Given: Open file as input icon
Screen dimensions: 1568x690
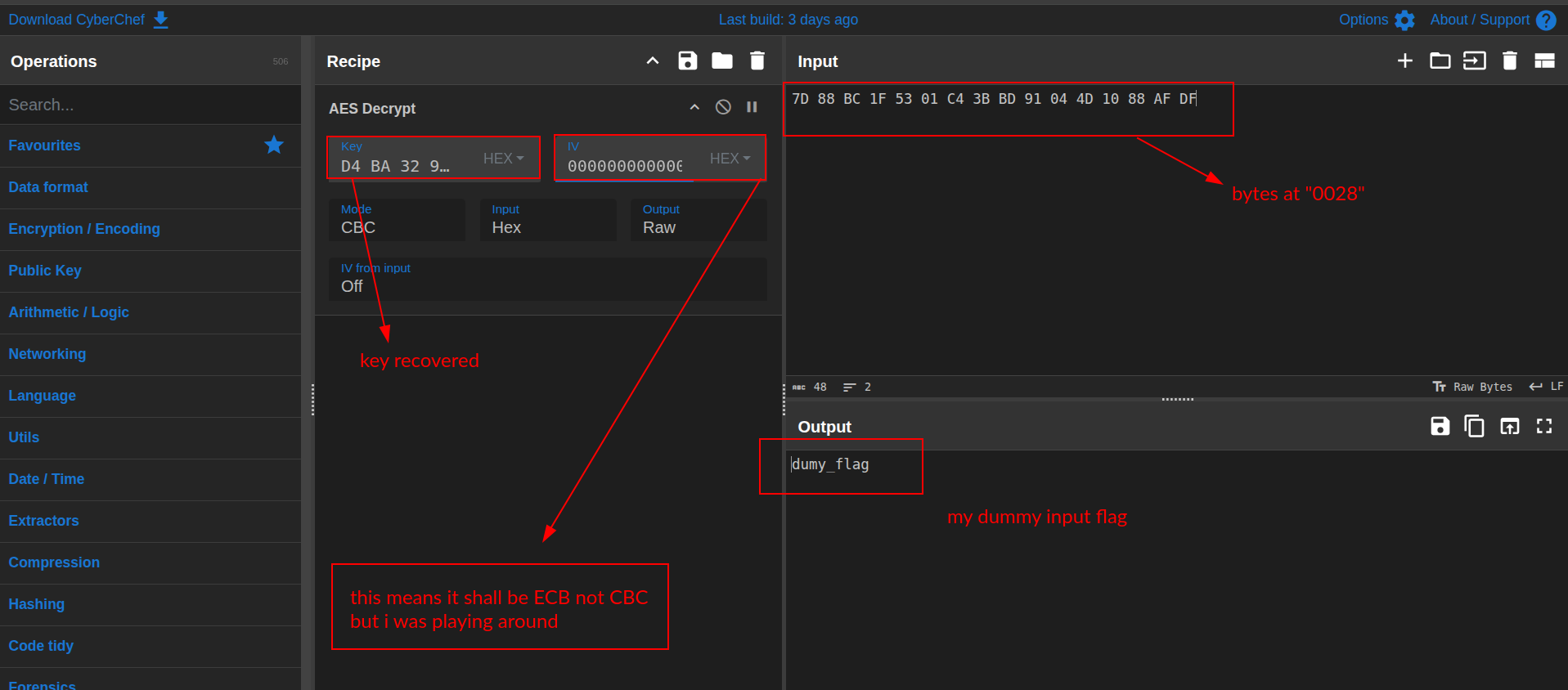Looking at the screenshot, I should [1475, 60].
